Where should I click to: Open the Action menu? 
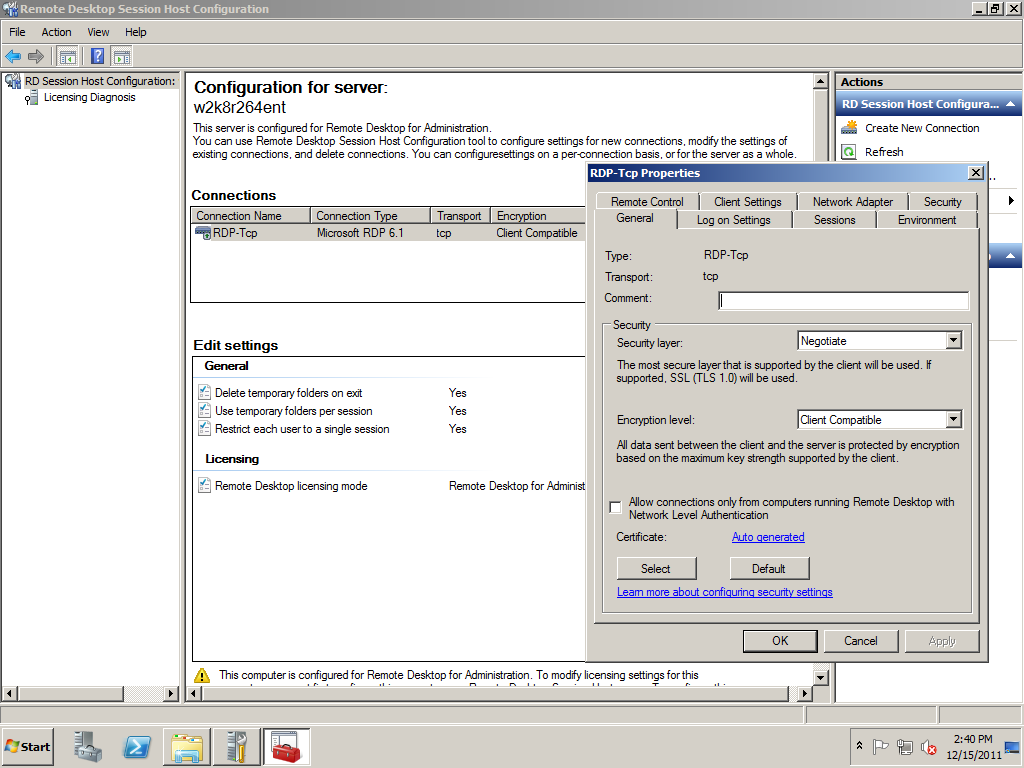point(56,32)
